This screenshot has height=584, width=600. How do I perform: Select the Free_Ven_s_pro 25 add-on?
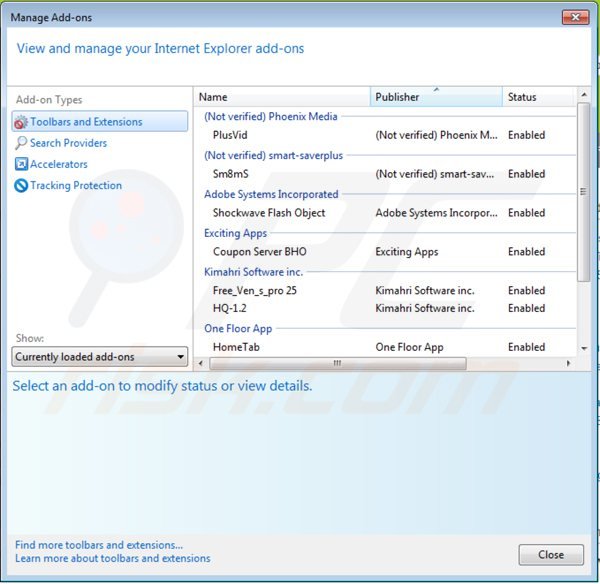(255, 291)
